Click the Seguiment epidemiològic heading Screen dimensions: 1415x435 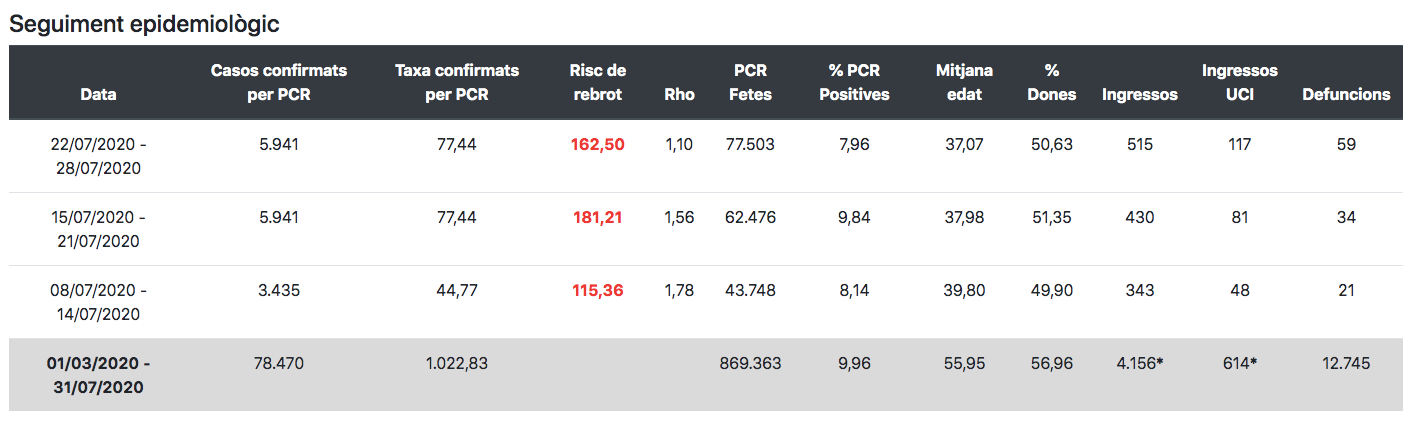click(x=144, y=24)
